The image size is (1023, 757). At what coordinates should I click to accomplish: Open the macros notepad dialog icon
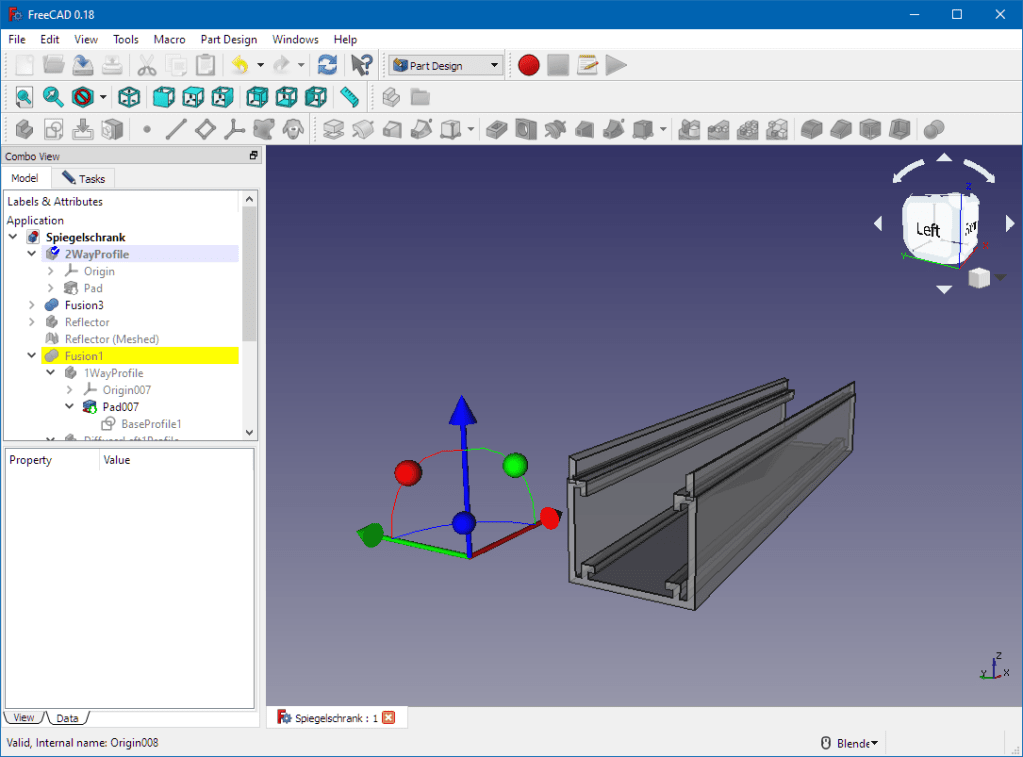[x=587, y=65]
